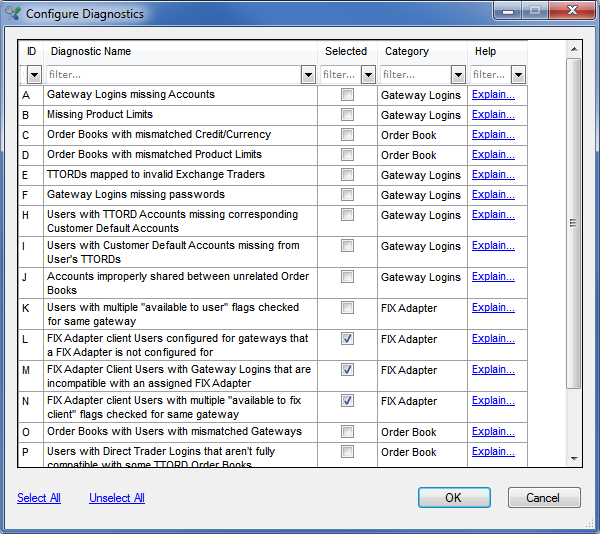Open the Help column filter dropdown arrow

tap(518, 75)
